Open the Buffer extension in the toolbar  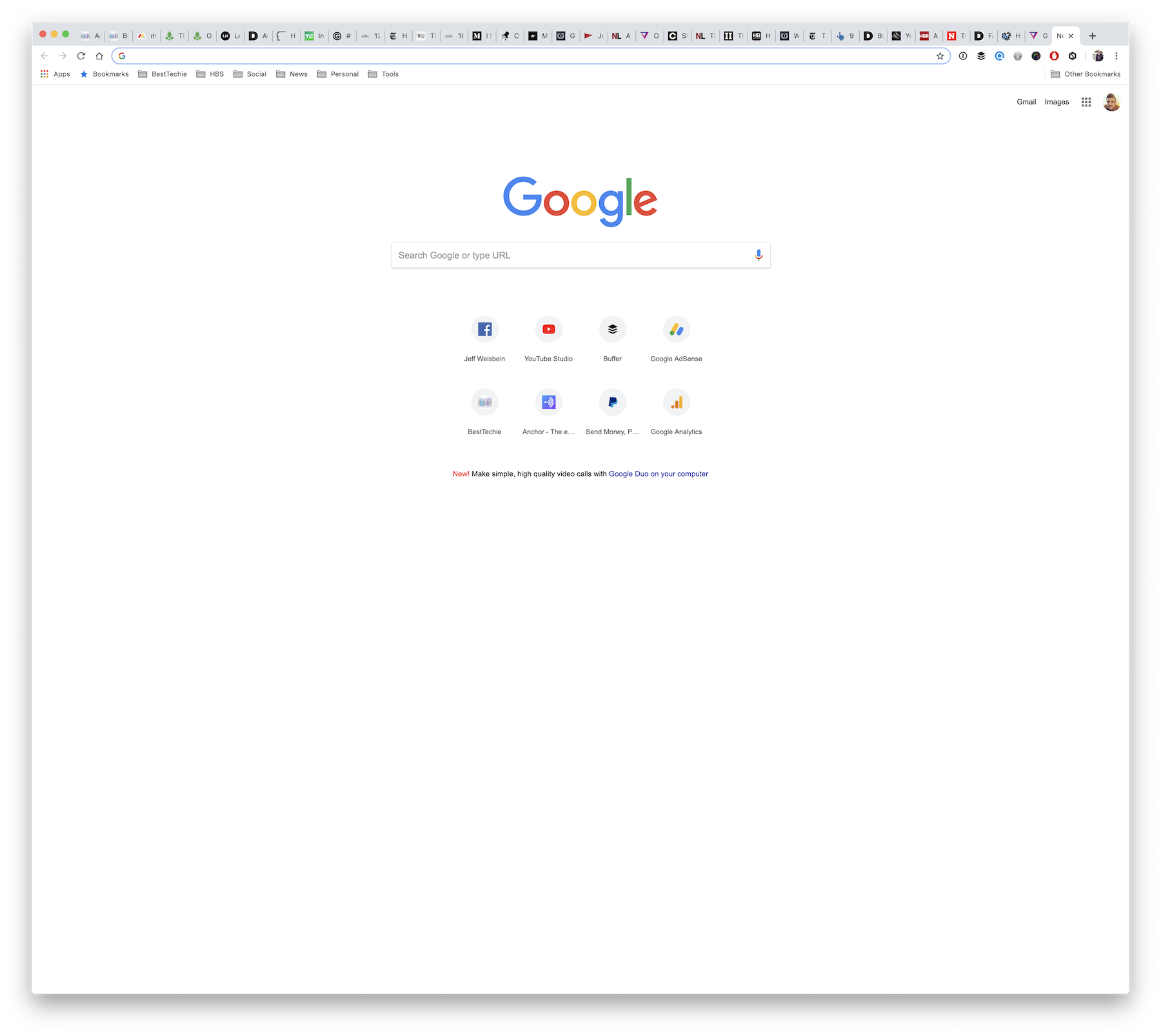(981, 56)
